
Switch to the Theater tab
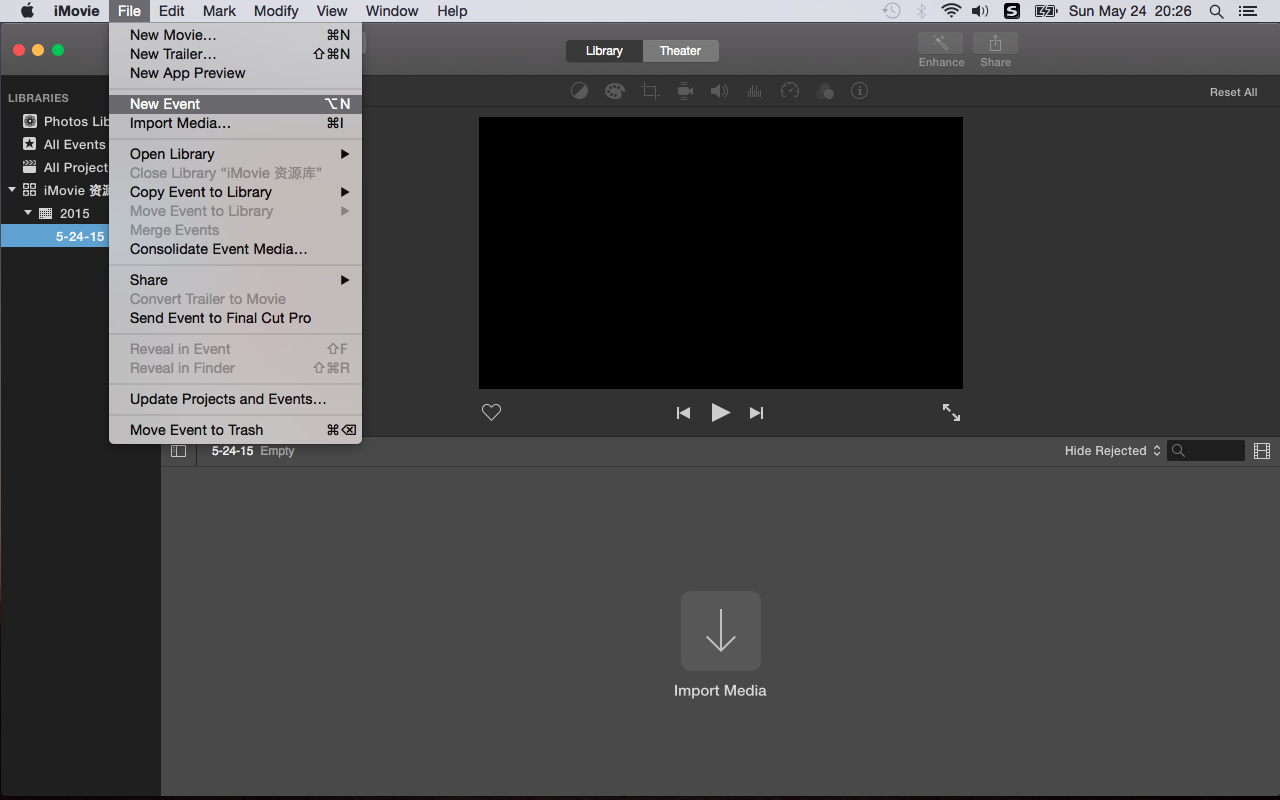tap(681, 51)
